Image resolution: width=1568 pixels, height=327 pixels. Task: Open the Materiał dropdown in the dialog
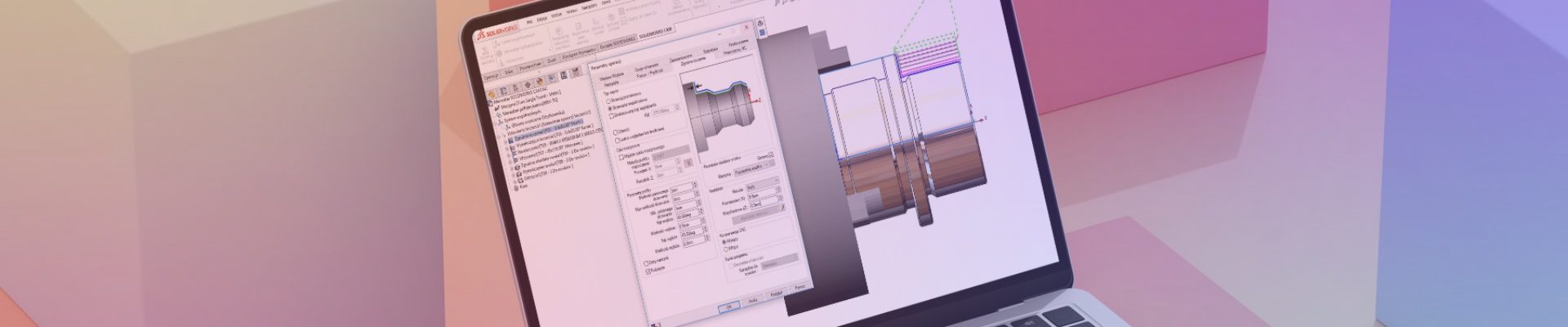coord(755,167)
